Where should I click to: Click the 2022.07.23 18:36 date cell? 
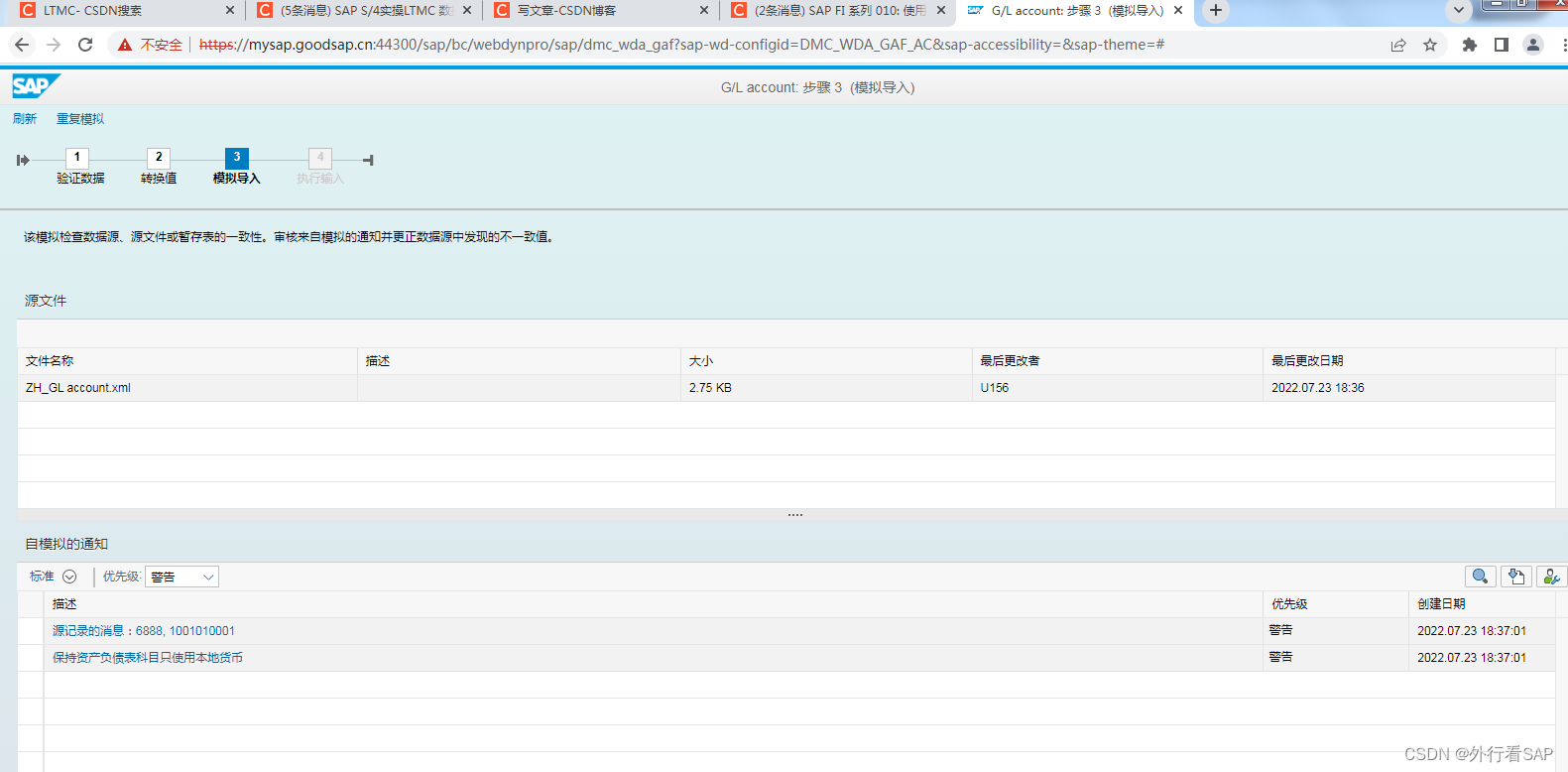pyautogui.click(x=1409, y=388)
